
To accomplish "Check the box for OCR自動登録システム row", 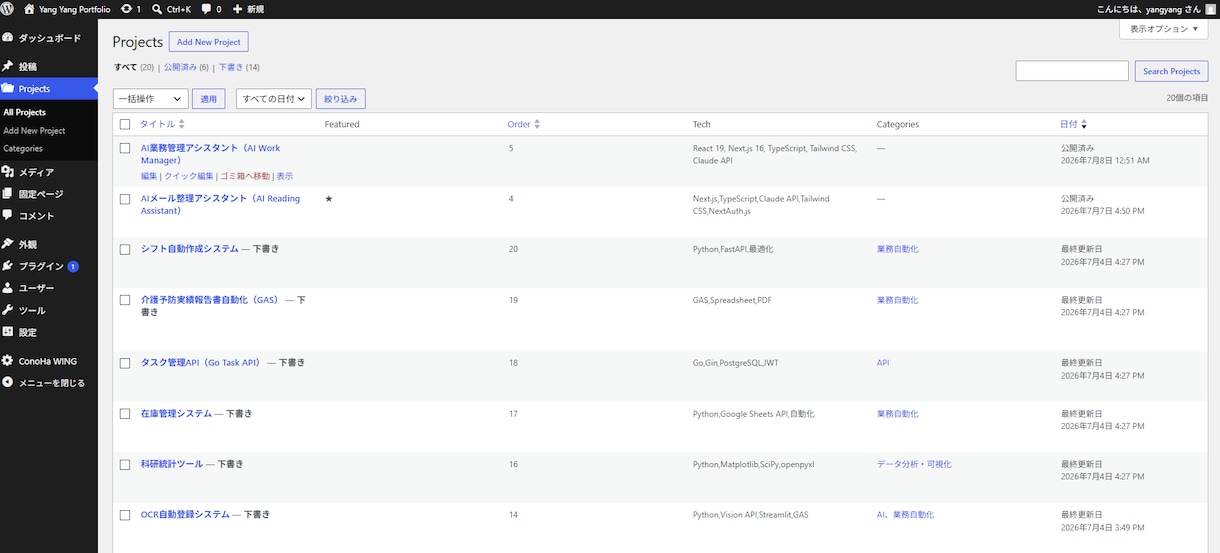I will [x=125, y=515].
